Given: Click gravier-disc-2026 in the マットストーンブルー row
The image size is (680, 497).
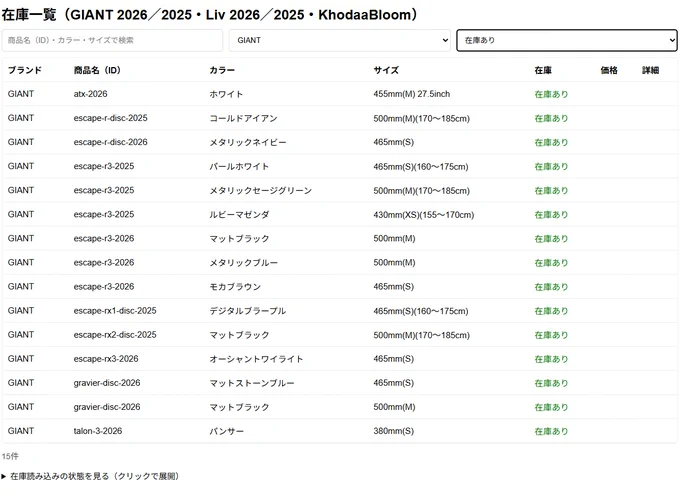Looking at the screenshot, I should [x=107, y=383].
